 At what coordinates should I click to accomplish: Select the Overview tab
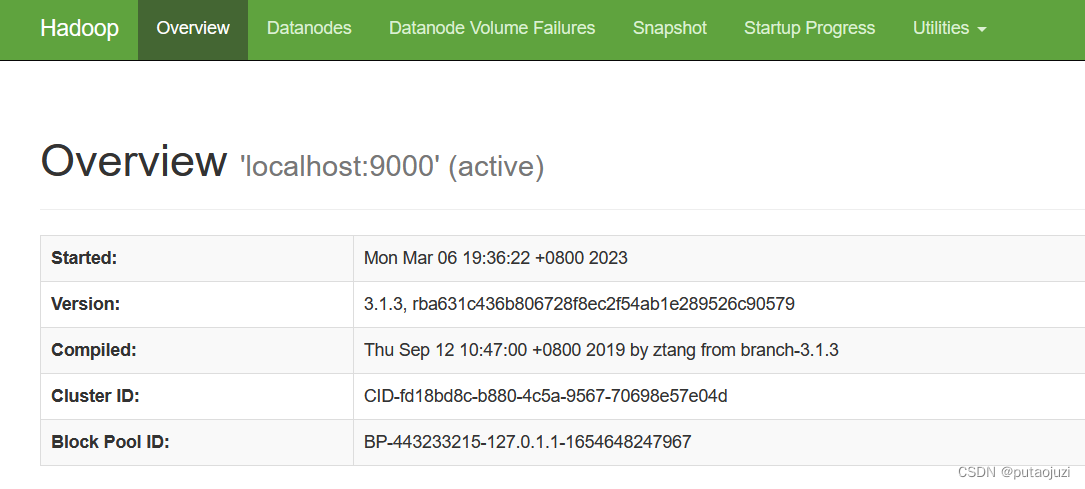point(193,28)
